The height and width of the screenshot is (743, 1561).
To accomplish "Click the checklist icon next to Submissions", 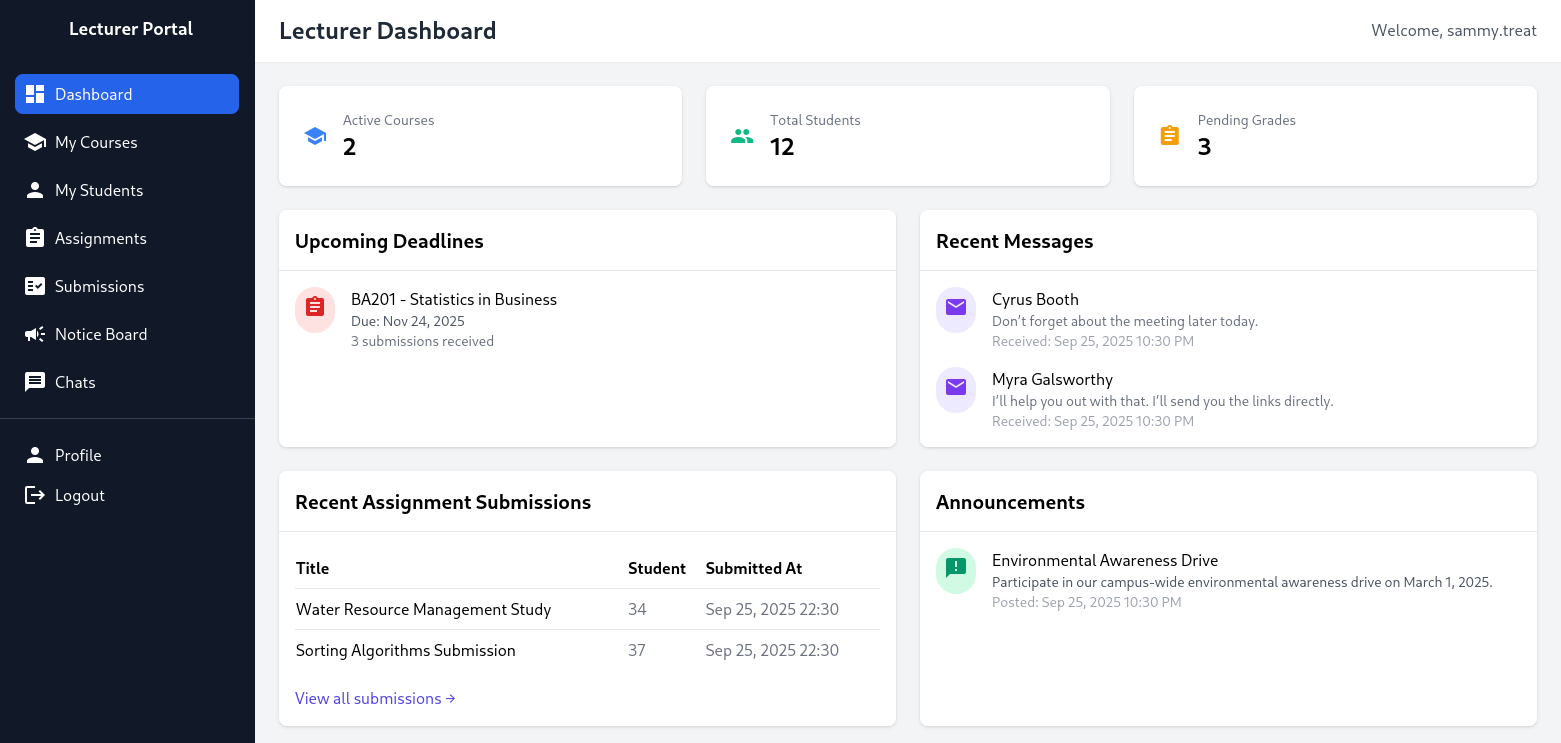I will [35, 286].
